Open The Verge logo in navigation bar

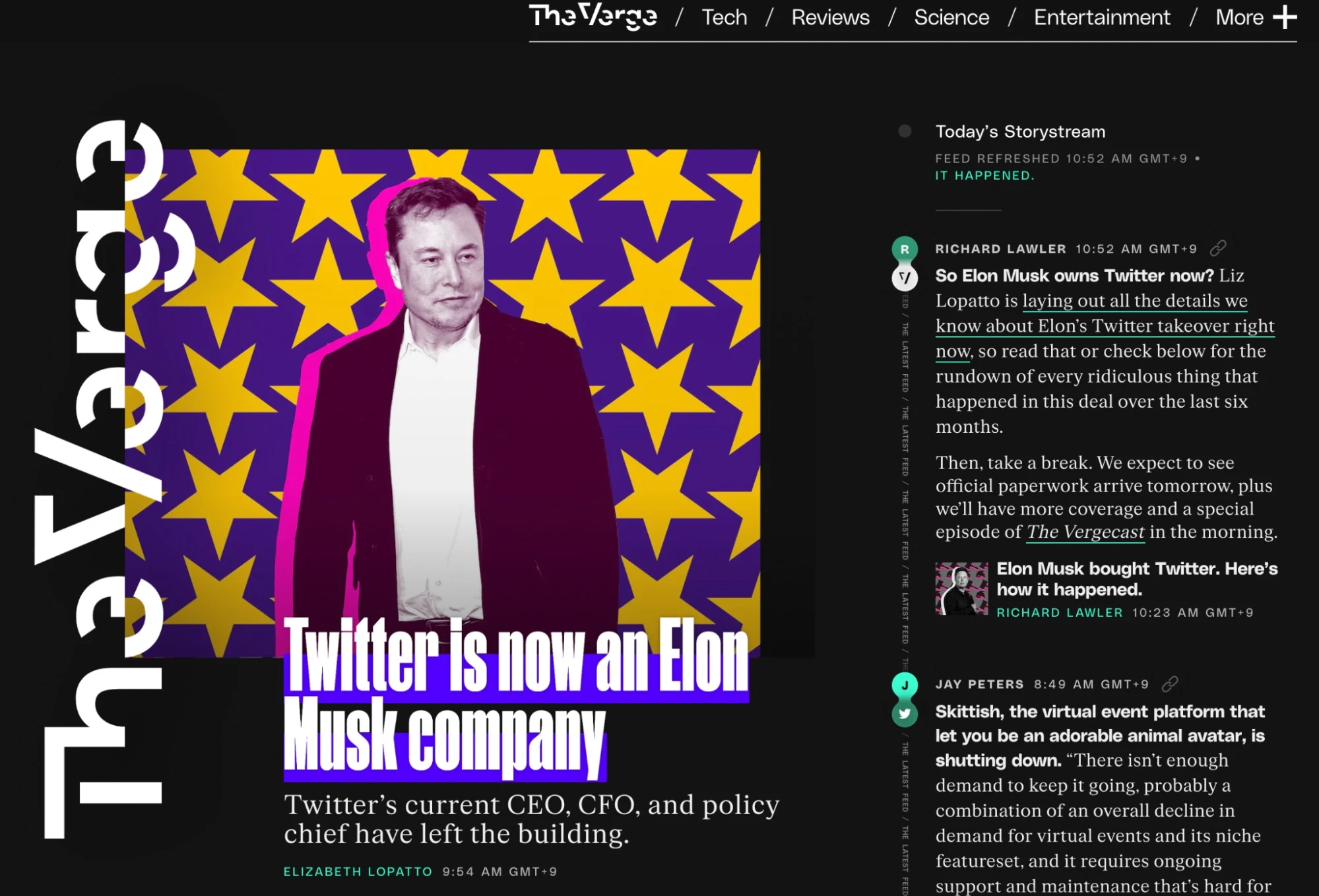pyautogui.click(x=593, y=16)
